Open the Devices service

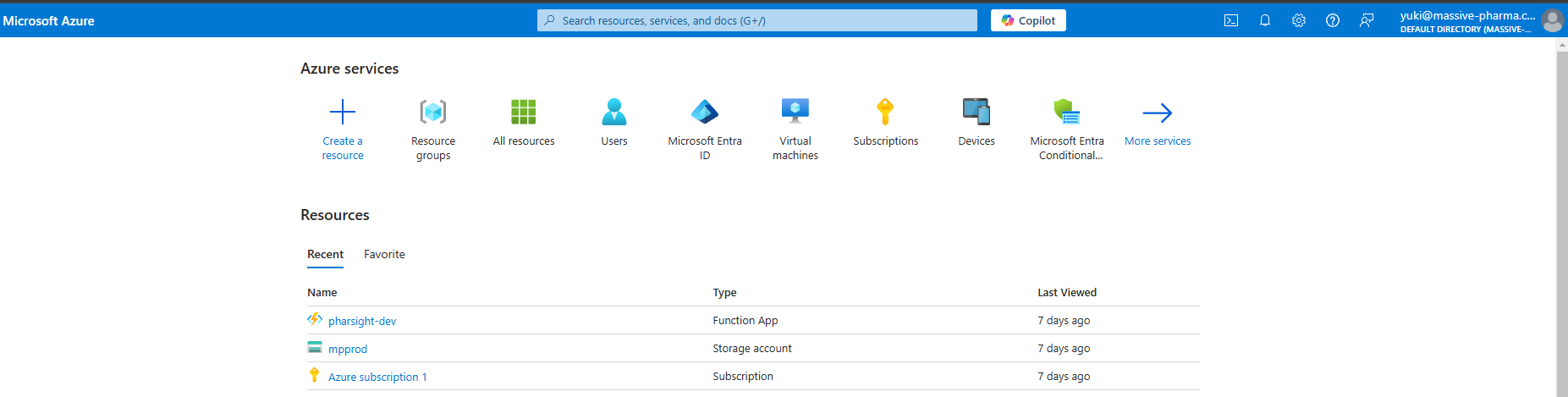click(976, 112)
